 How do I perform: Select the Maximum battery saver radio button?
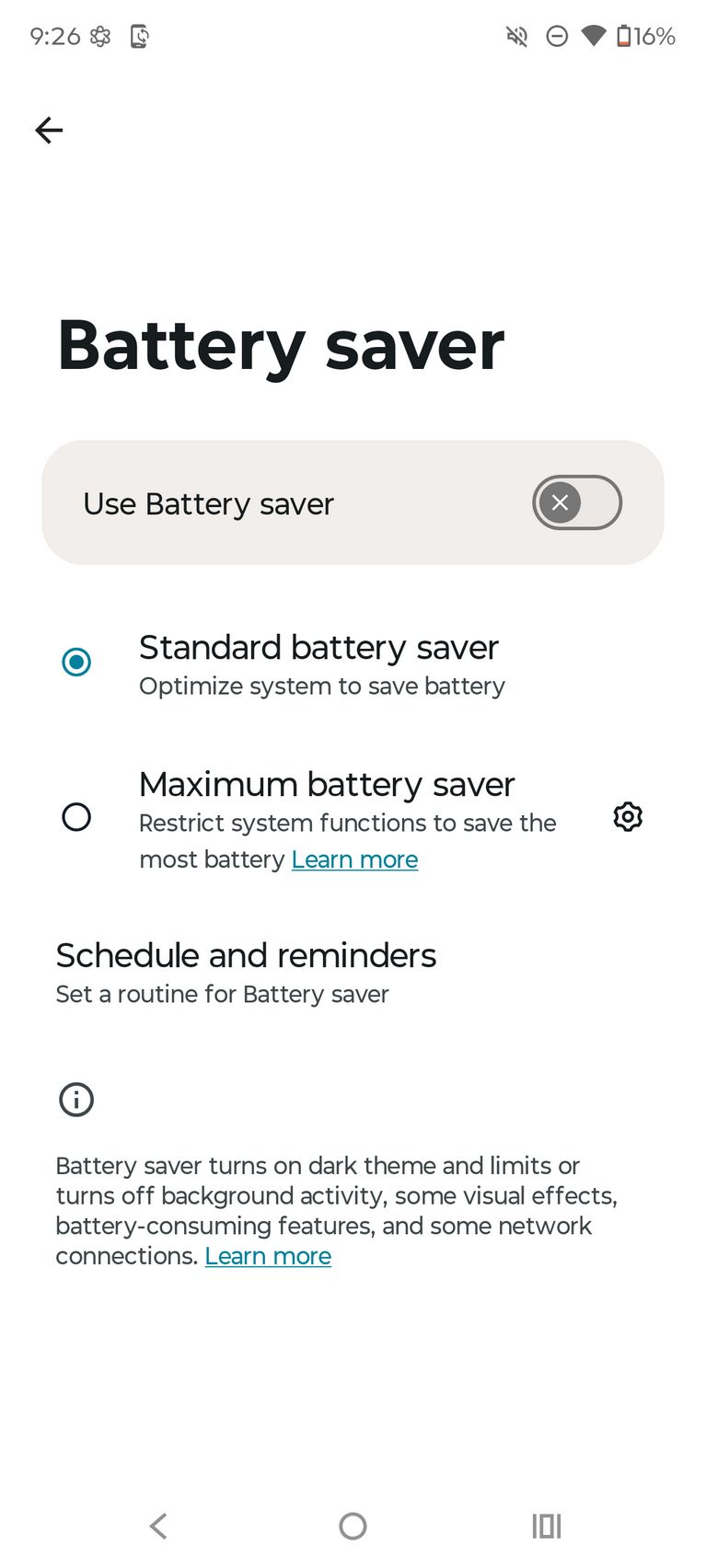(76, 816)
